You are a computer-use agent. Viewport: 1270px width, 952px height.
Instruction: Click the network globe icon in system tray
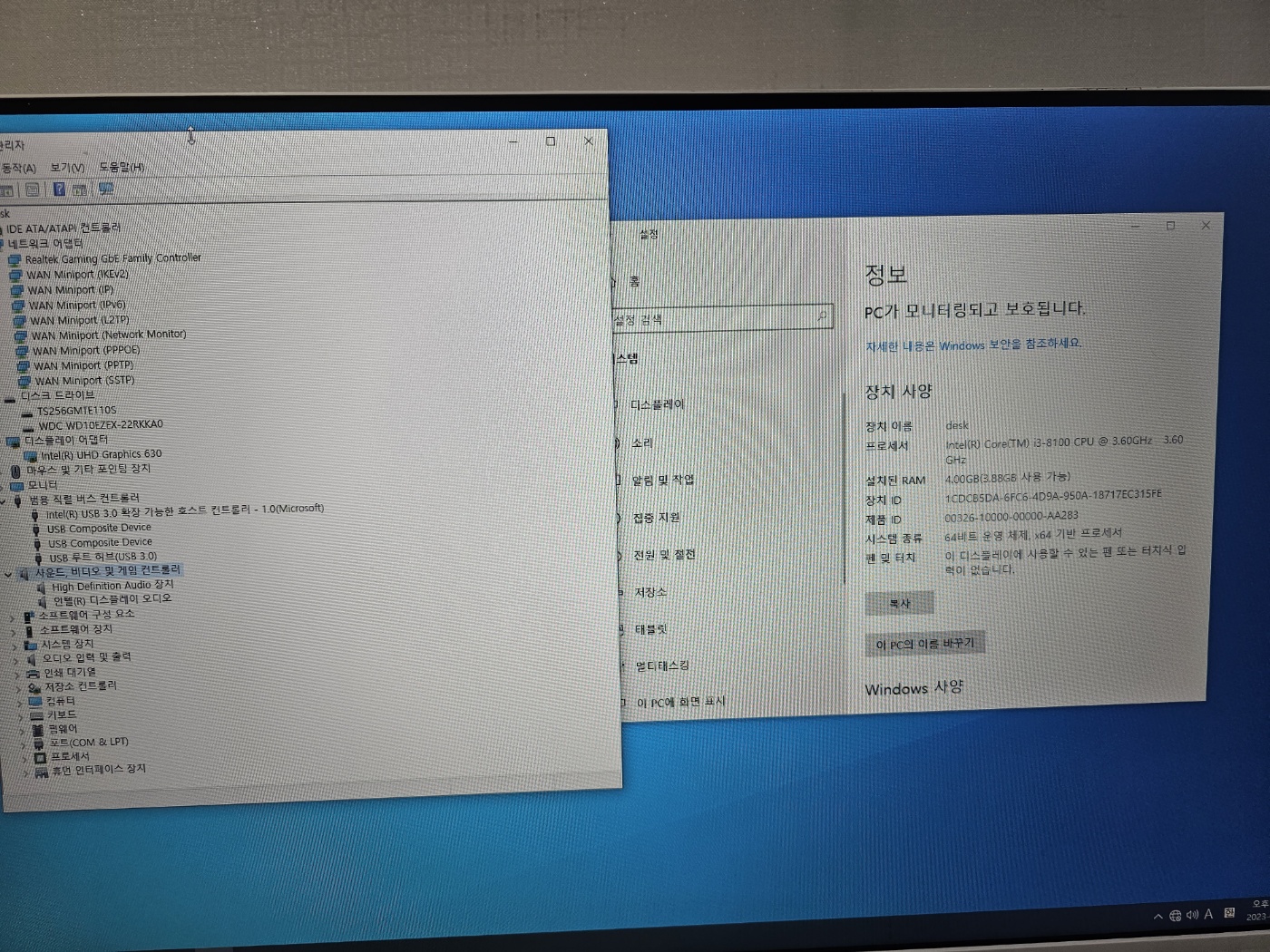[1176, 916]
